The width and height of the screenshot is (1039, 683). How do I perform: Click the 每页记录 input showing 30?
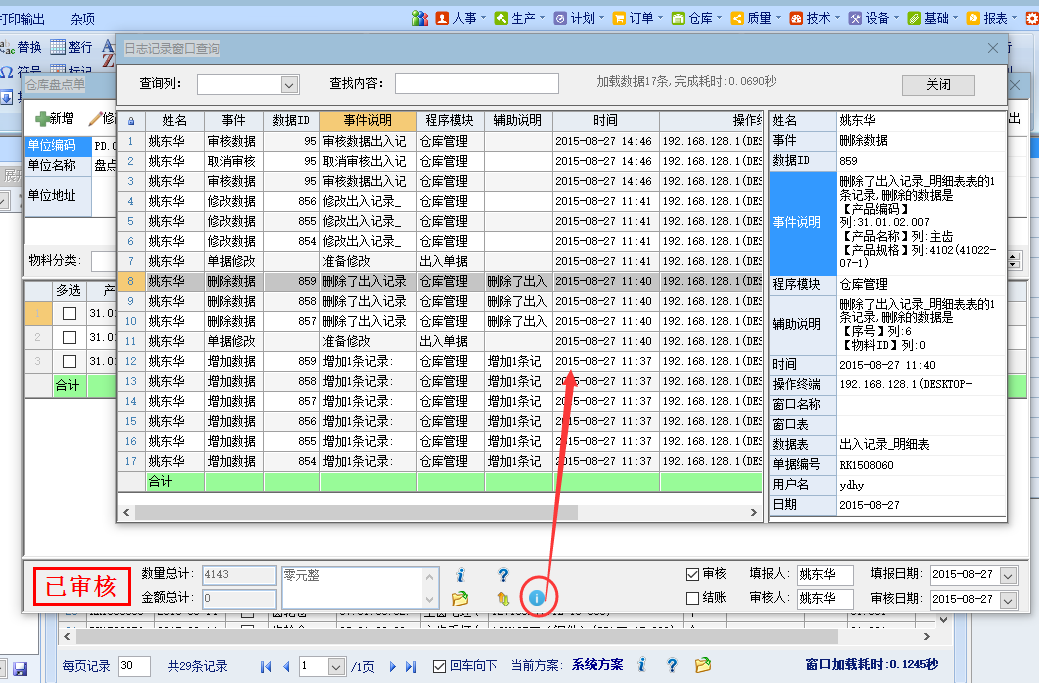coord(135,666)
